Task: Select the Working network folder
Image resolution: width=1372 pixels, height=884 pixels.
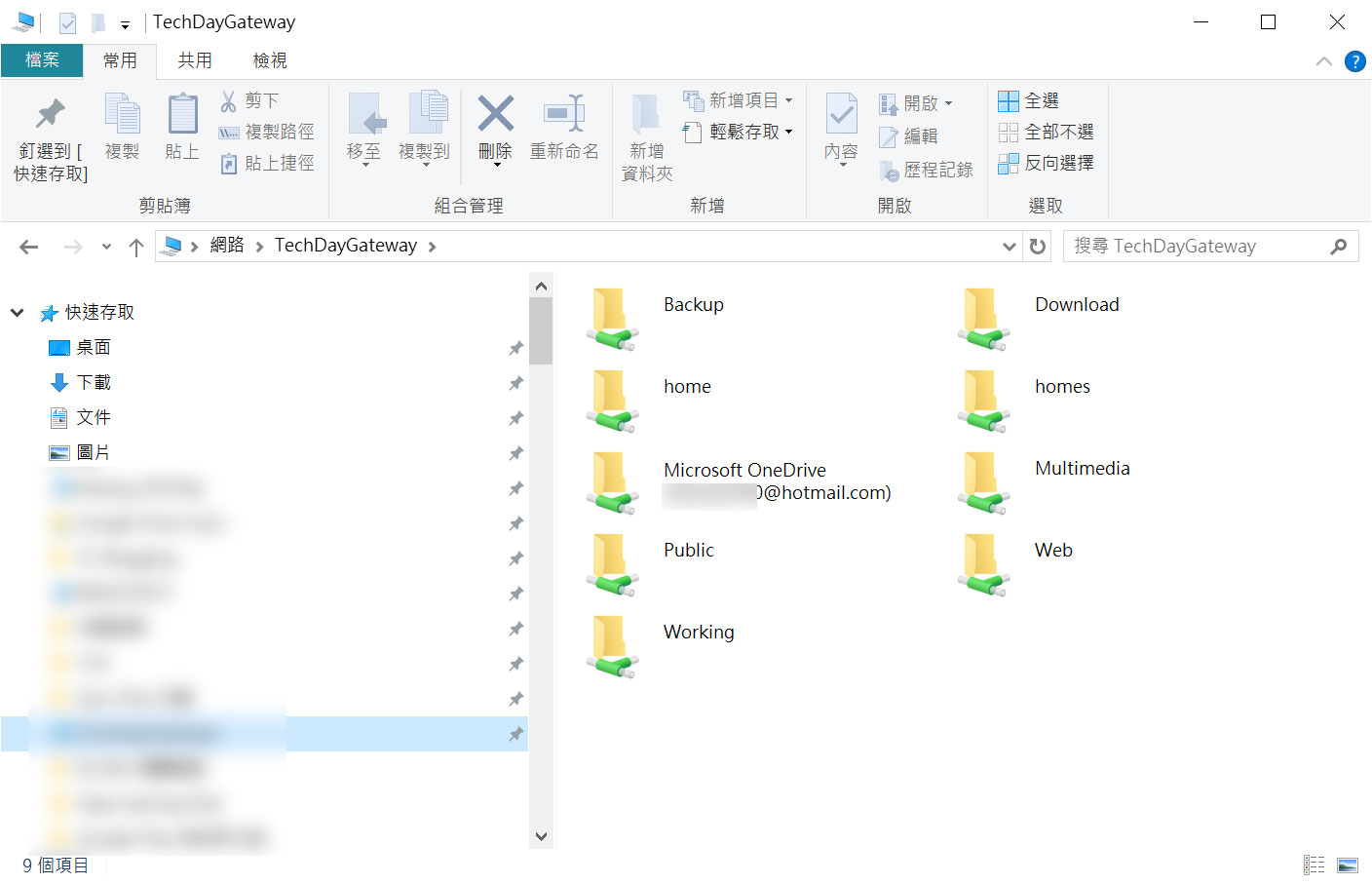Action: click(x=660, y=645)
